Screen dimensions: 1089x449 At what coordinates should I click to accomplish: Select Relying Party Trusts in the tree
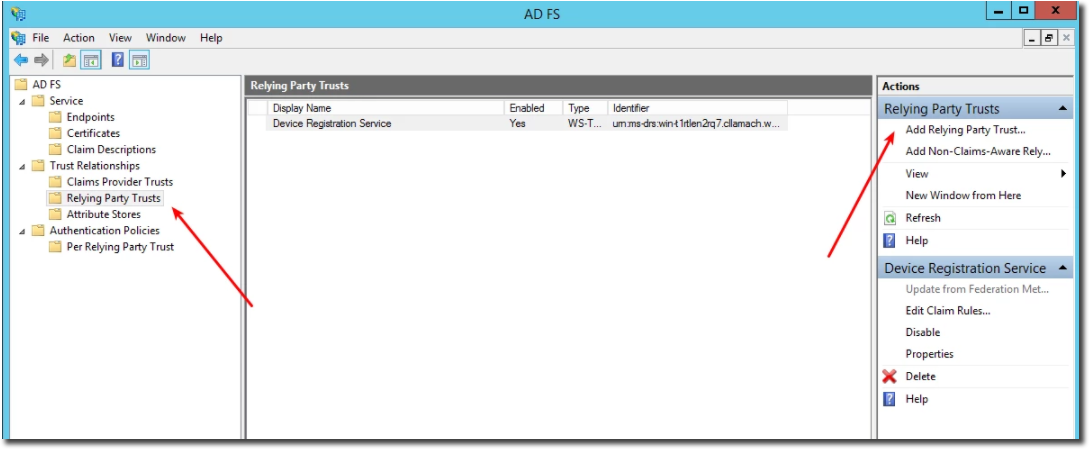coord(114,198)
